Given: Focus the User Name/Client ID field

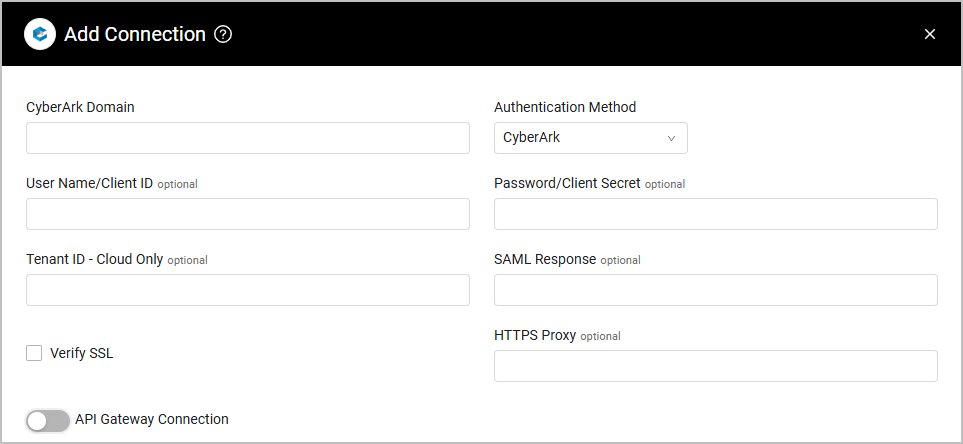Looking at the screenshot, I should coord(248,214).
